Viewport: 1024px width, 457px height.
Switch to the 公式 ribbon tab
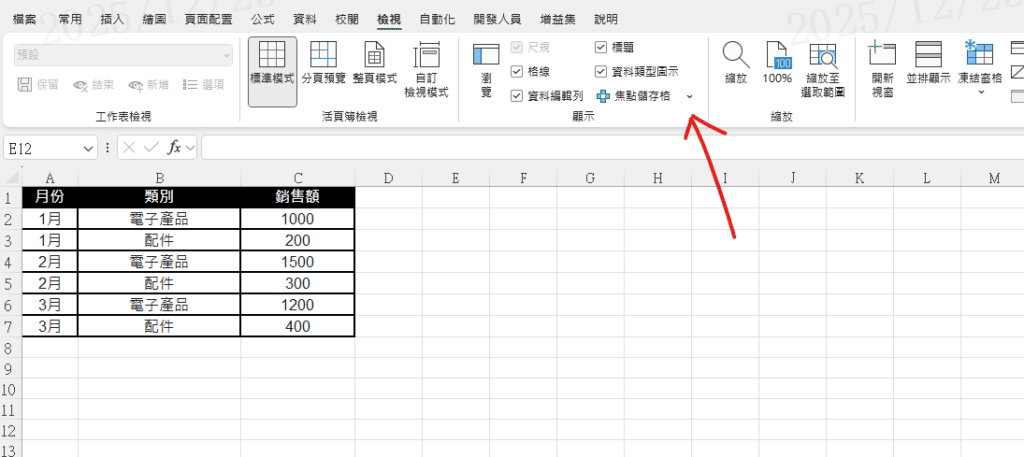263,19
